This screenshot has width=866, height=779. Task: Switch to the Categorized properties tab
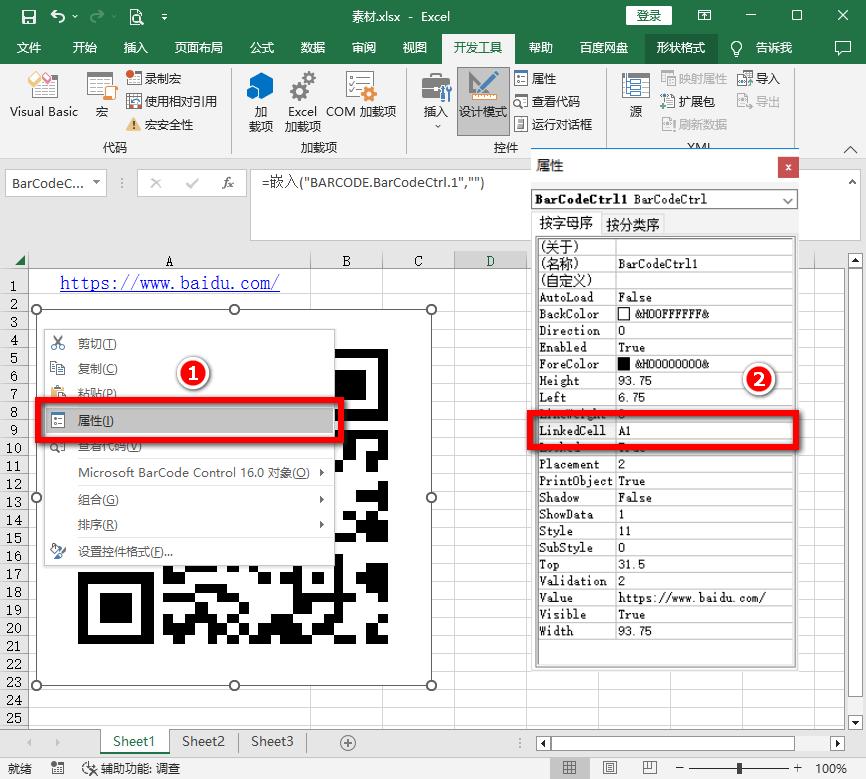(x=632, y=224)
